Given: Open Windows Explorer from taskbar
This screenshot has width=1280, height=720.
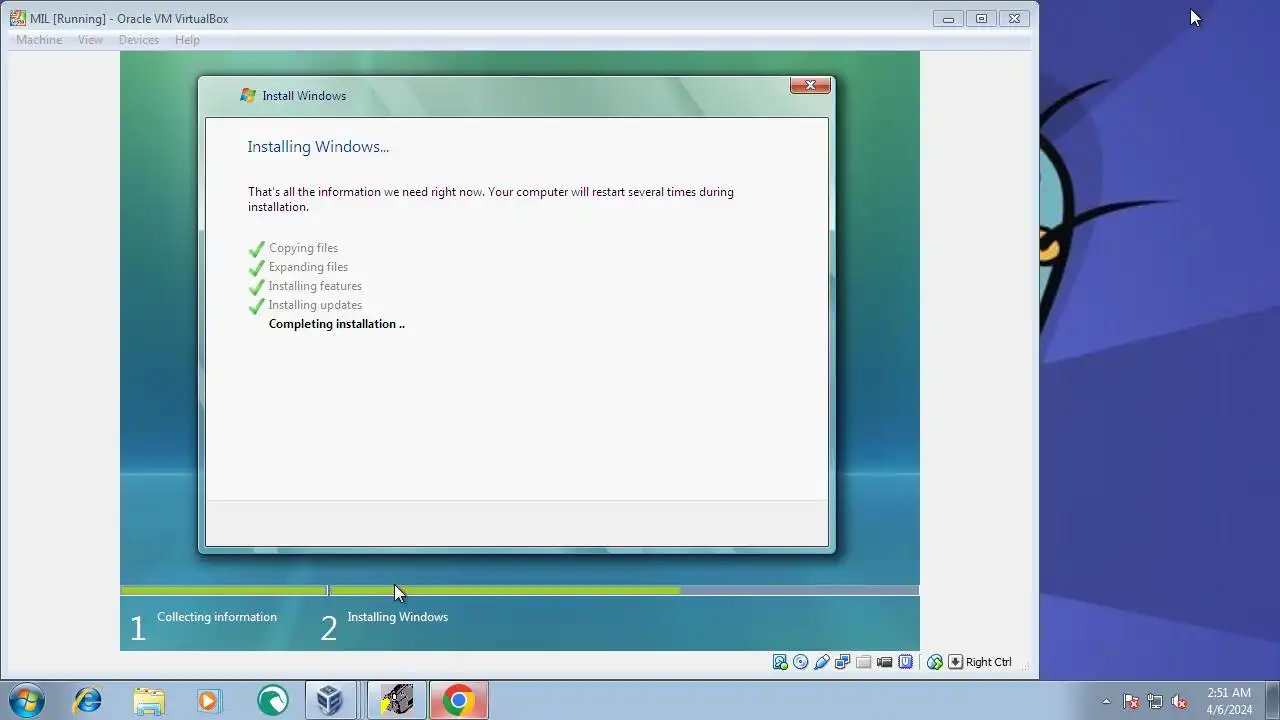Looking at the screenshot, I should pyautogui.click(x=148, y=700).
